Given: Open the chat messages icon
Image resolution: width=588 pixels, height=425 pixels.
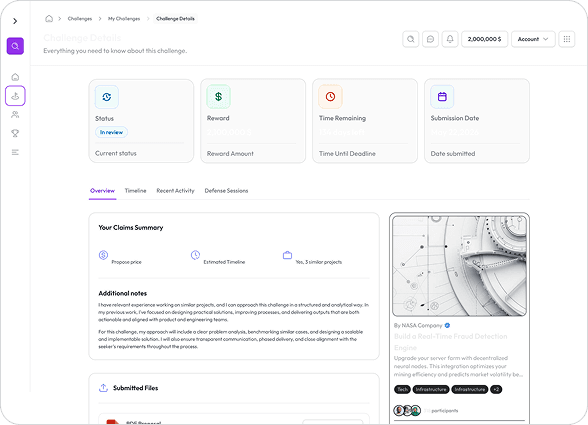Looking at the screenshot, I should tap(430, 39).
